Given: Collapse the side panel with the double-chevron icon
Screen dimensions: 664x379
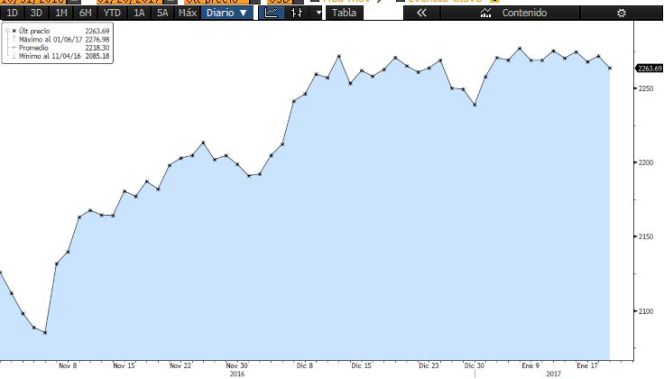Looking at the screenshot, I should coord(421,13).
